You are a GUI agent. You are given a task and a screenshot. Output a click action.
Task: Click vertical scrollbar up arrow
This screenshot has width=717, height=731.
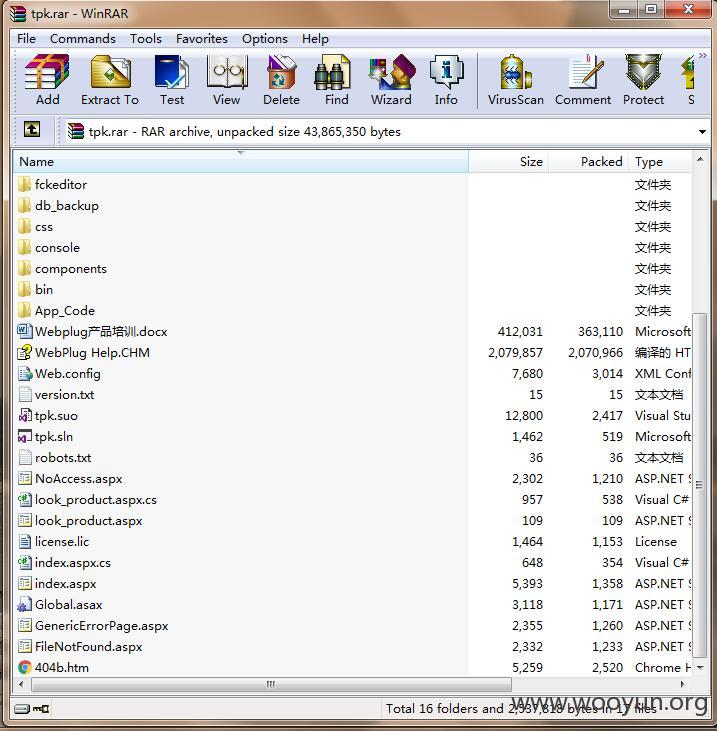click(700, 160)
